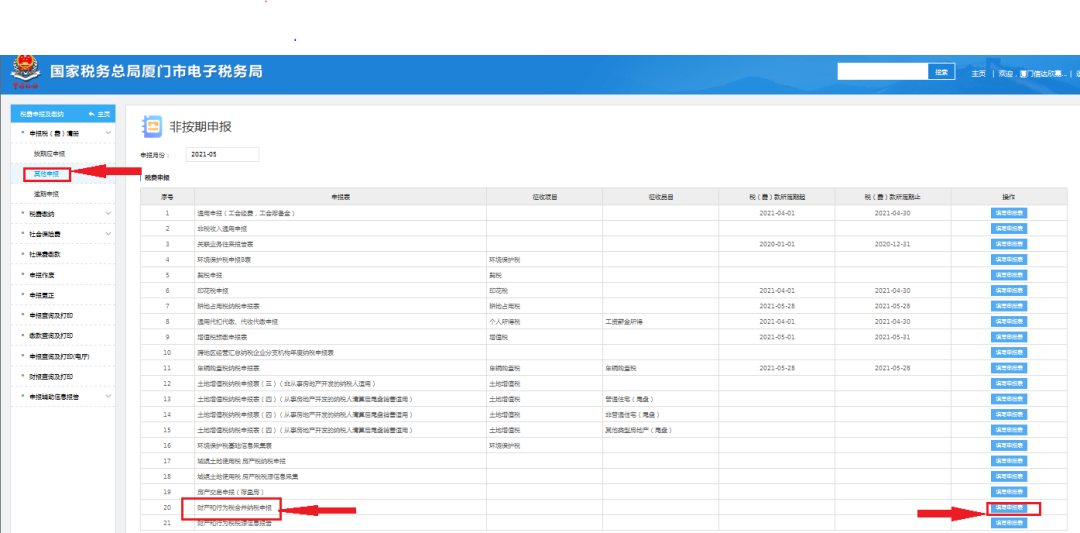Click 填写申报表 for row 20 财产和行为税合并纳税申报
Viewport: 1080px width, 533px height.
pos(1008,508)
